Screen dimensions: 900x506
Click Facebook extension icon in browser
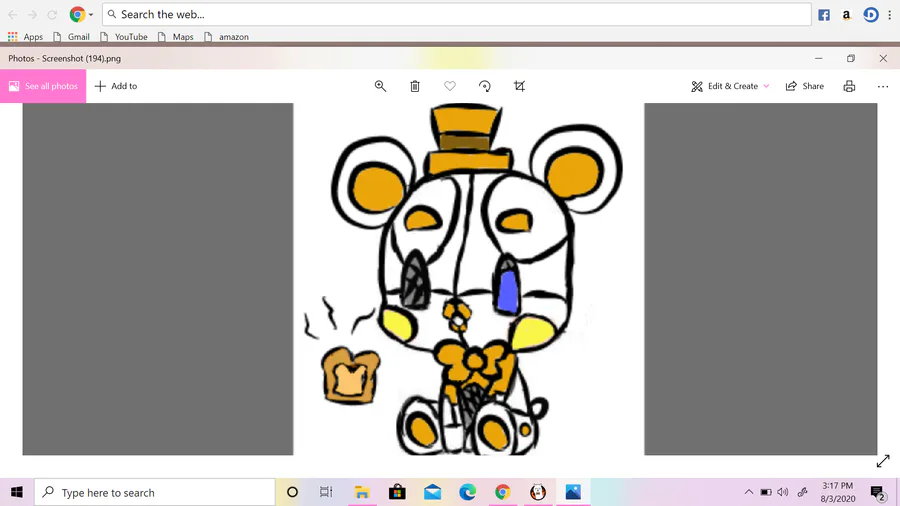824,15
